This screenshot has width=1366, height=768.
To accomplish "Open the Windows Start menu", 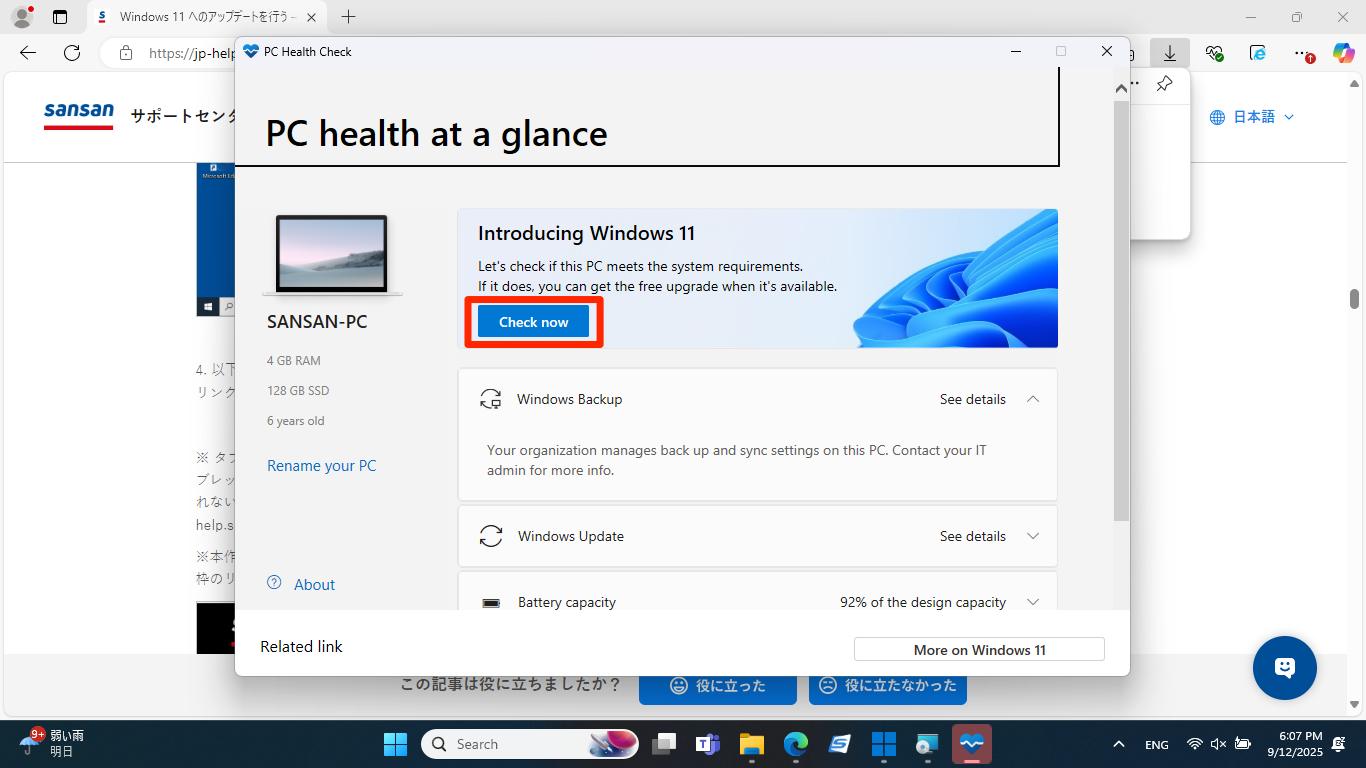I will (395, 744).
